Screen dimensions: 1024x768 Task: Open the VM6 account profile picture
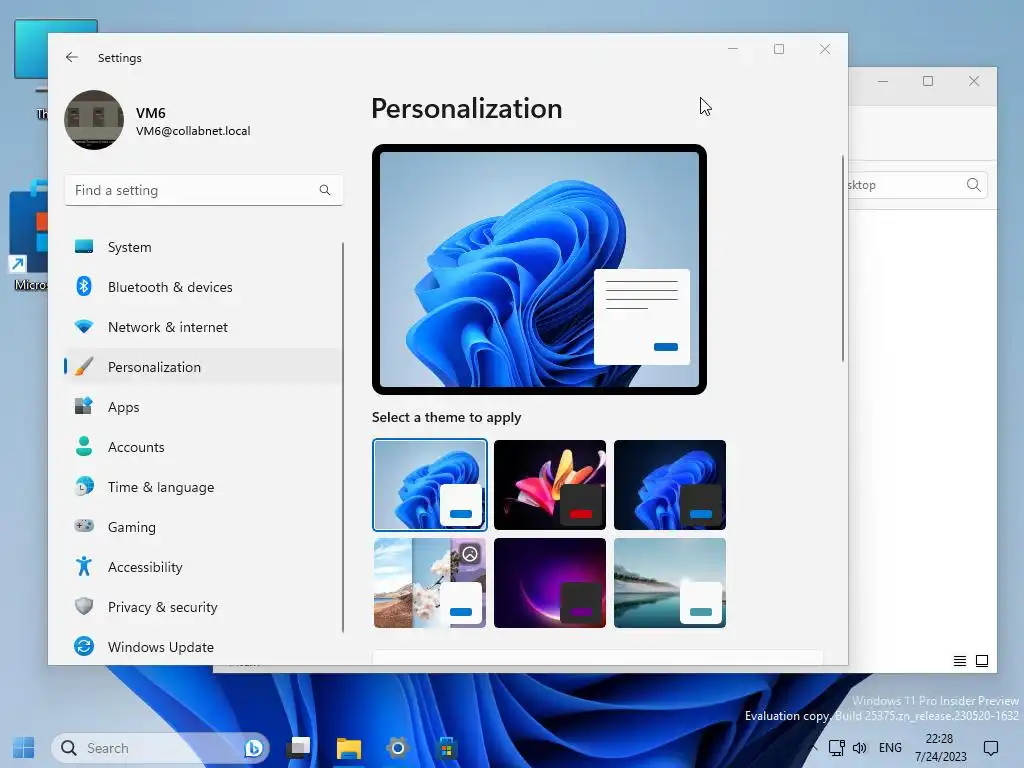point(94,120)
